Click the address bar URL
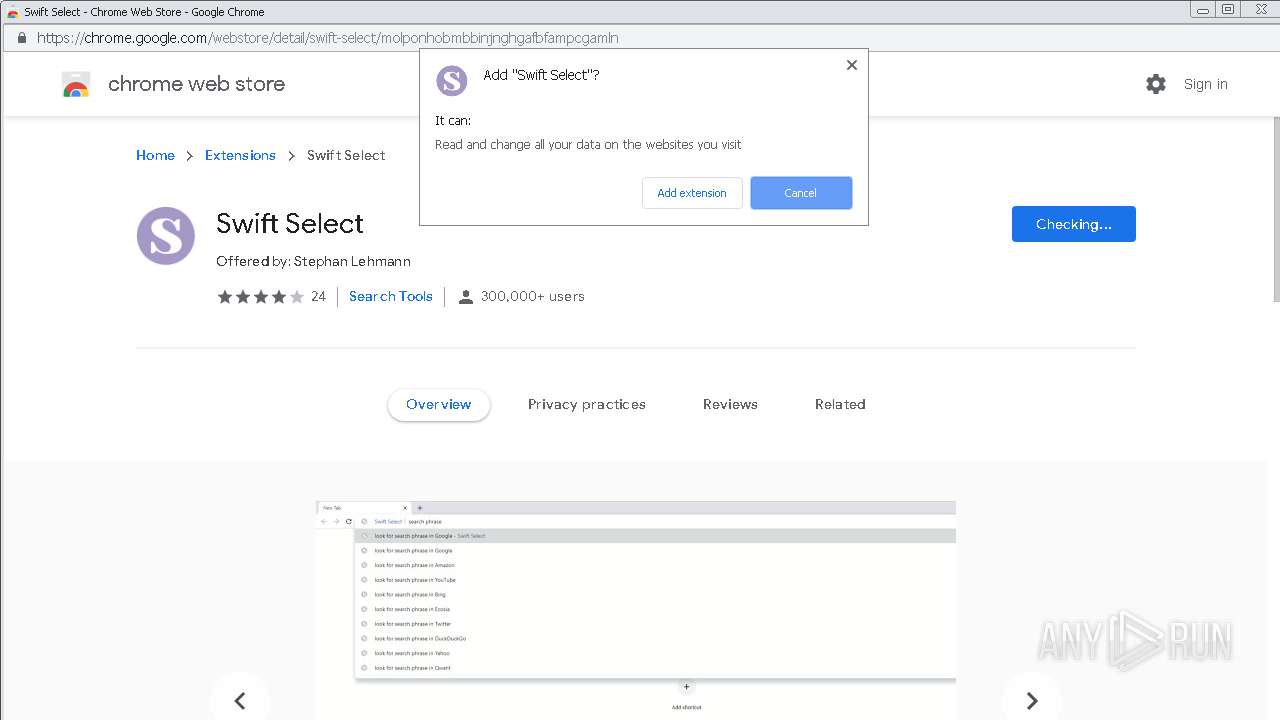1280x720 pixels. pyautogui.click(x=328, y=38)
